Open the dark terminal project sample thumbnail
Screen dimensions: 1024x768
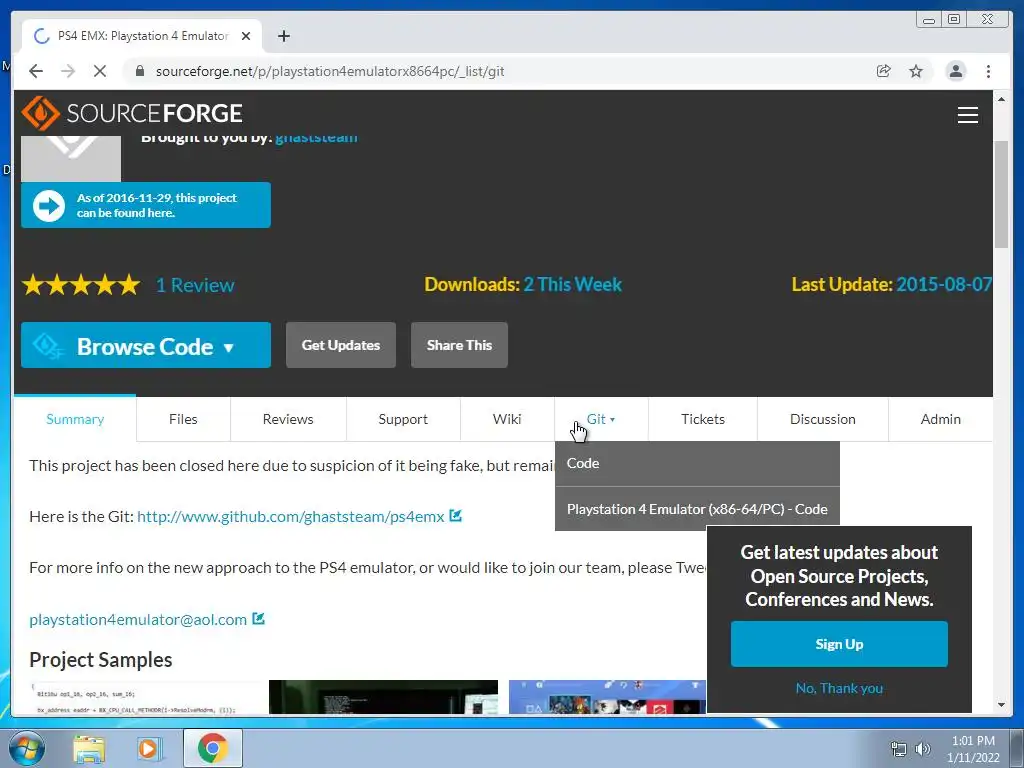tap(383, 696)
